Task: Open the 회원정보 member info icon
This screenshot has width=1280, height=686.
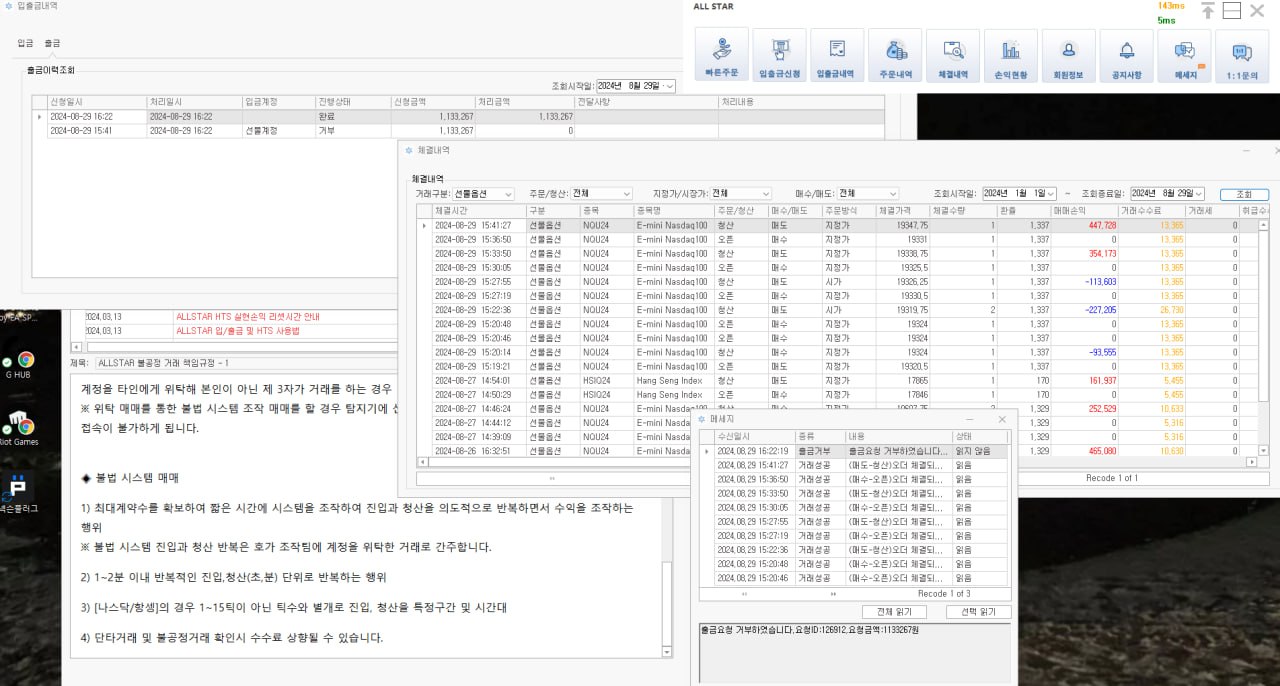Action: click(x=1068, y=55)
